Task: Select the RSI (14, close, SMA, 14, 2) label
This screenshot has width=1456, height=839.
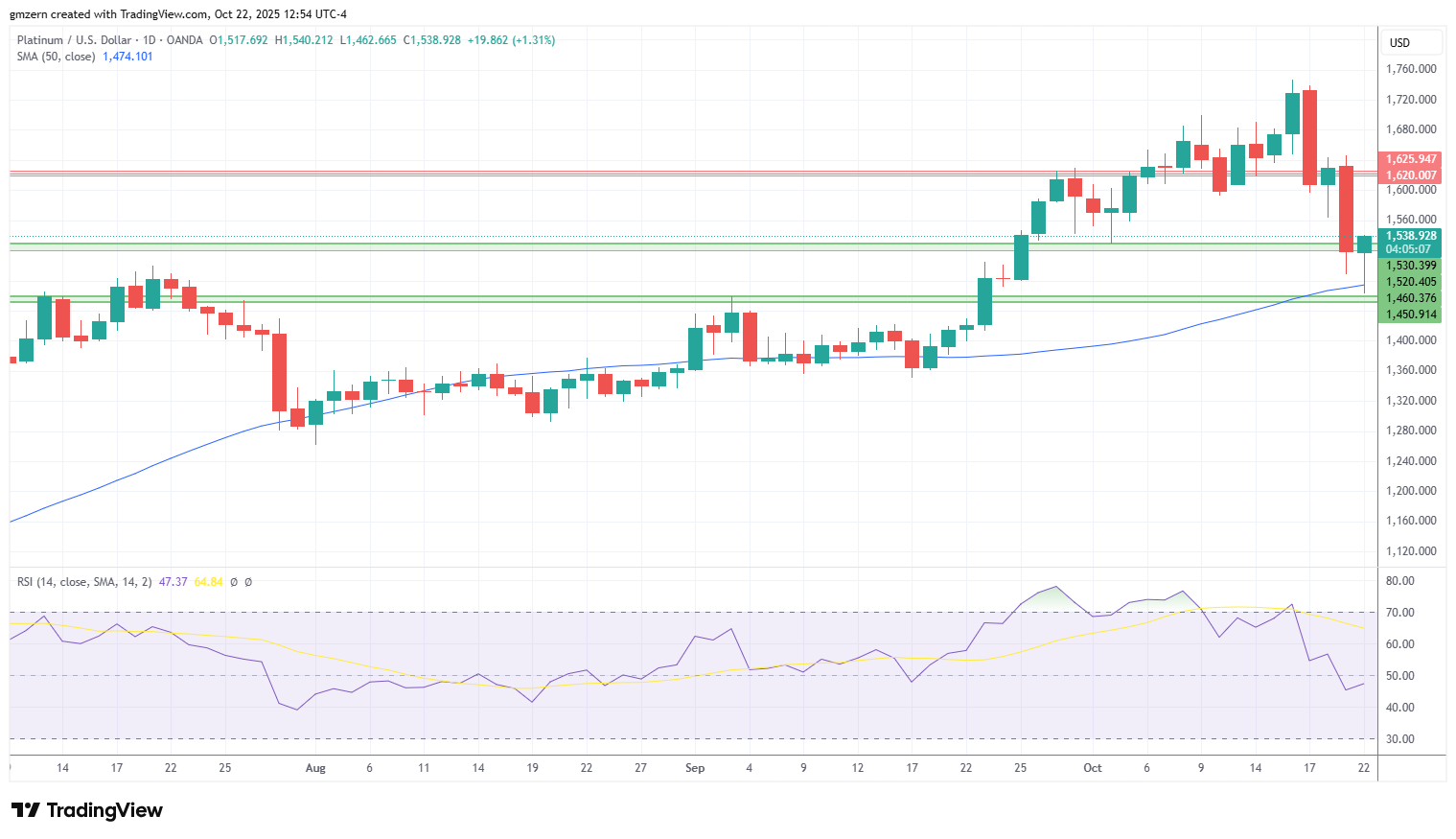Action: pyautogui.click(x=84, y=582)
